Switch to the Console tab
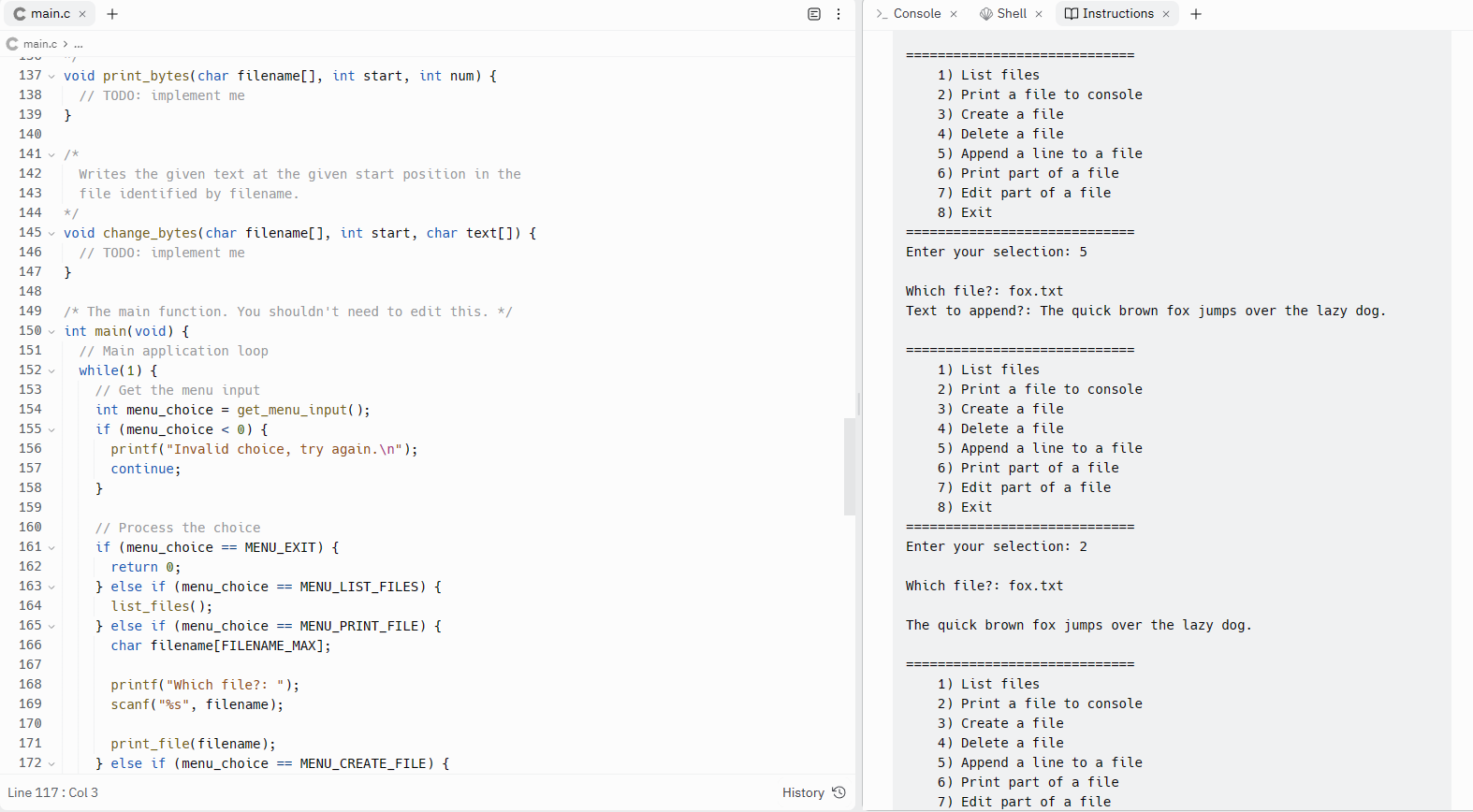The height and width of the screenshot is (812, 1473). [x=917, y=14]
